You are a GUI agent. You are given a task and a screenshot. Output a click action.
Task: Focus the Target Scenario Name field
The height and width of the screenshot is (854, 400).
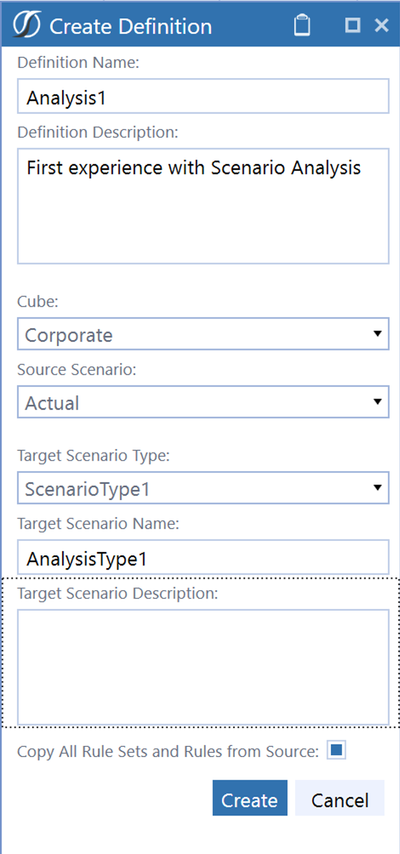pos(203,557)
